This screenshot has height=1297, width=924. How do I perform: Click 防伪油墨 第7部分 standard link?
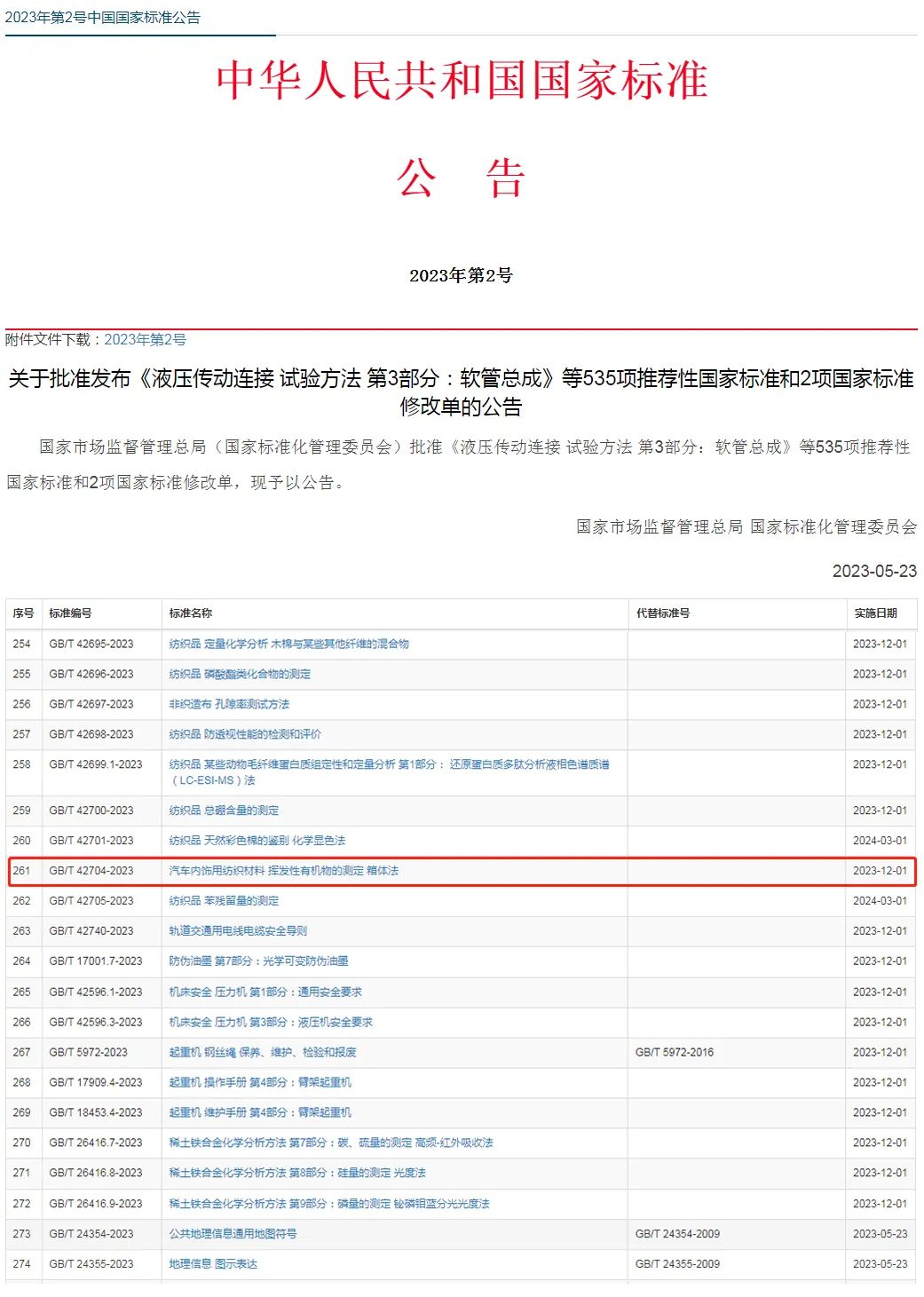point(258,961)
